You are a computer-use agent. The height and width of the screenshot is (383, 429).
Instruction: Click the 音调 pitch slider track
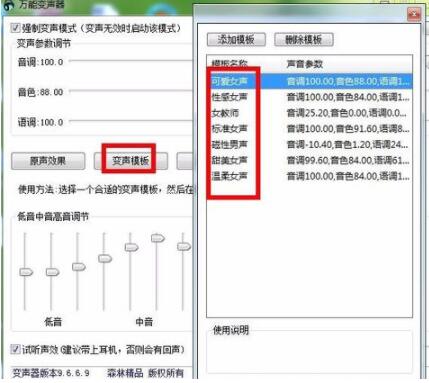(131, 61)
